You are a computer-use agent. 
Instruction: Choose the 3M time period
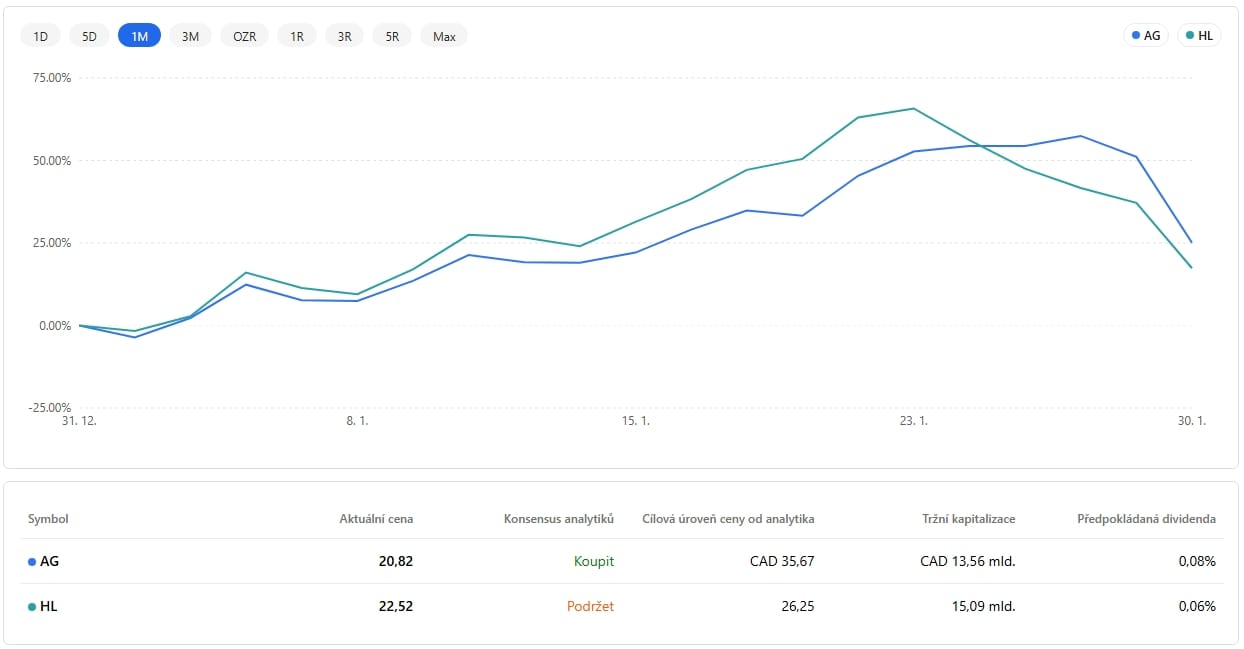[x=190, y=36]
